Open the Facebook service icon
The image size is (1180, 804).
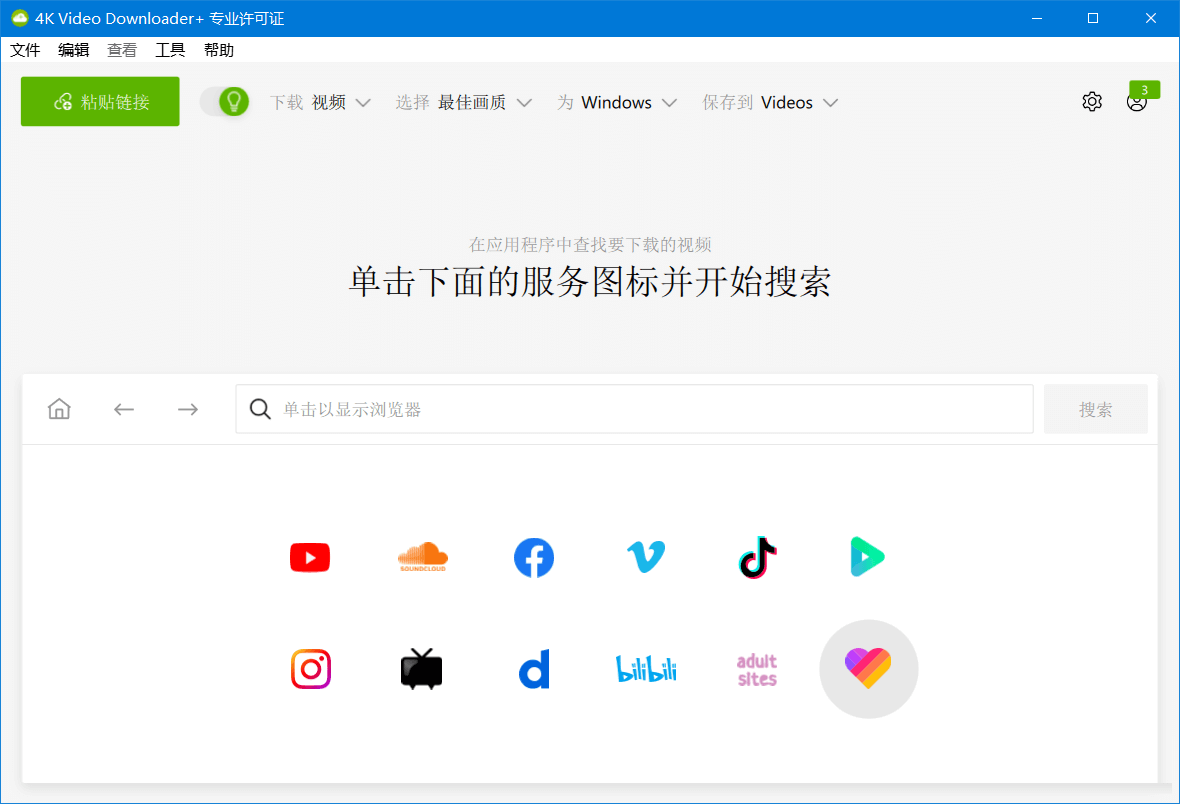coord(534,557)
